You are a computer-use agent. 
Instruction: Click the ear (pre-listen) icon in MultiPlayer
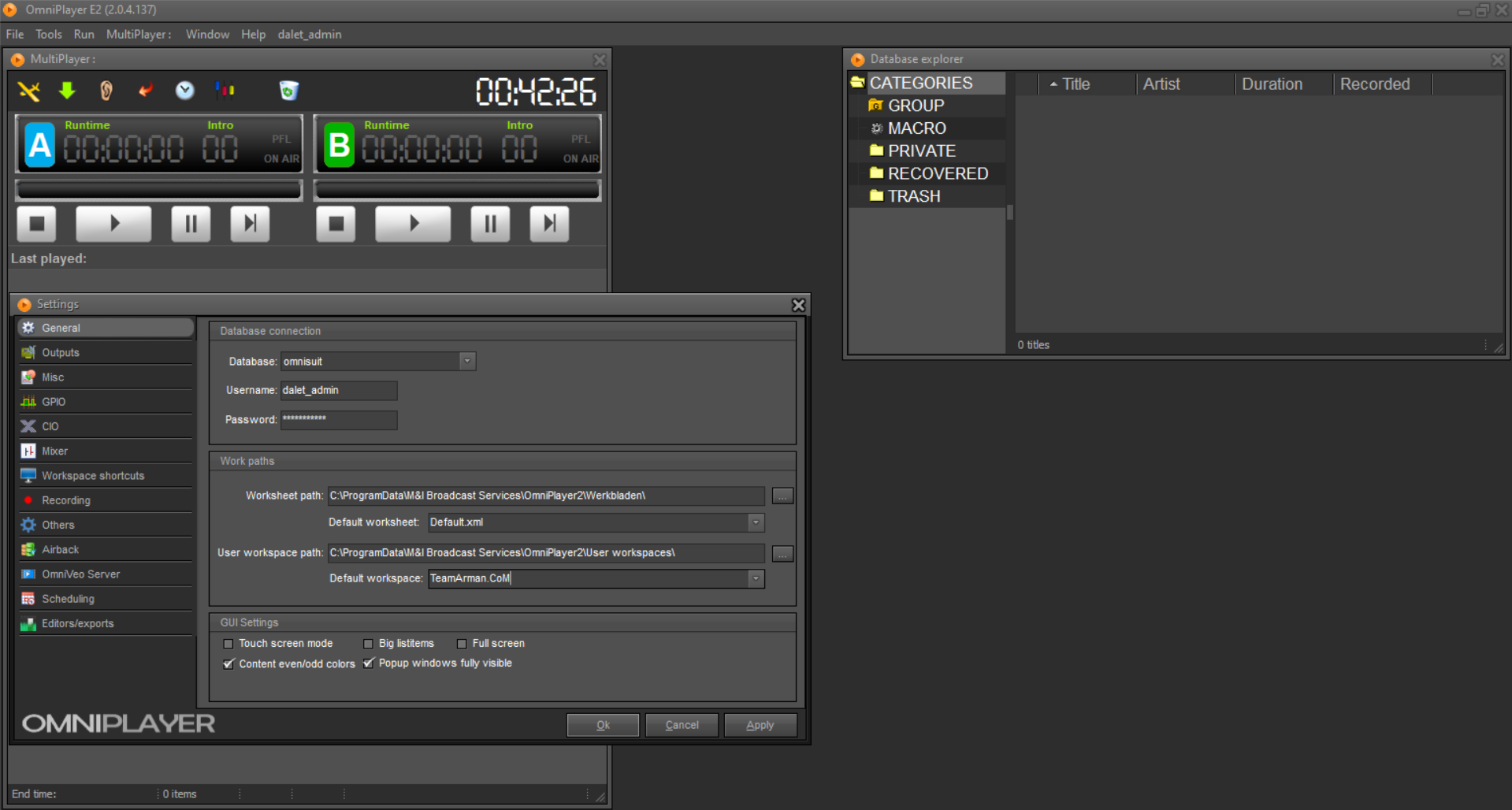click(x=106, y=91)
